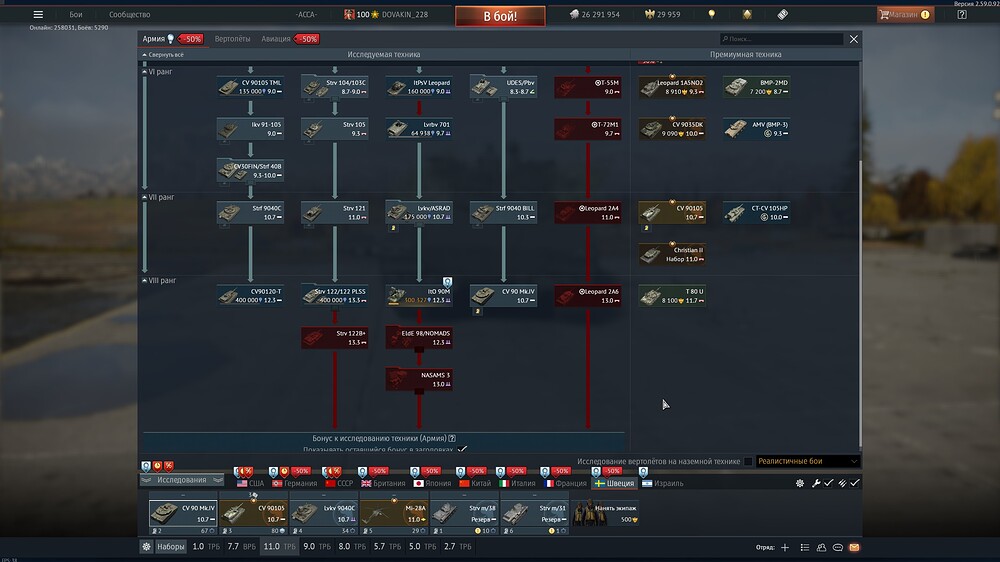Toggle helicopter research on ground vehicles checkbox

pyautogui.click(x=748, y=461)
